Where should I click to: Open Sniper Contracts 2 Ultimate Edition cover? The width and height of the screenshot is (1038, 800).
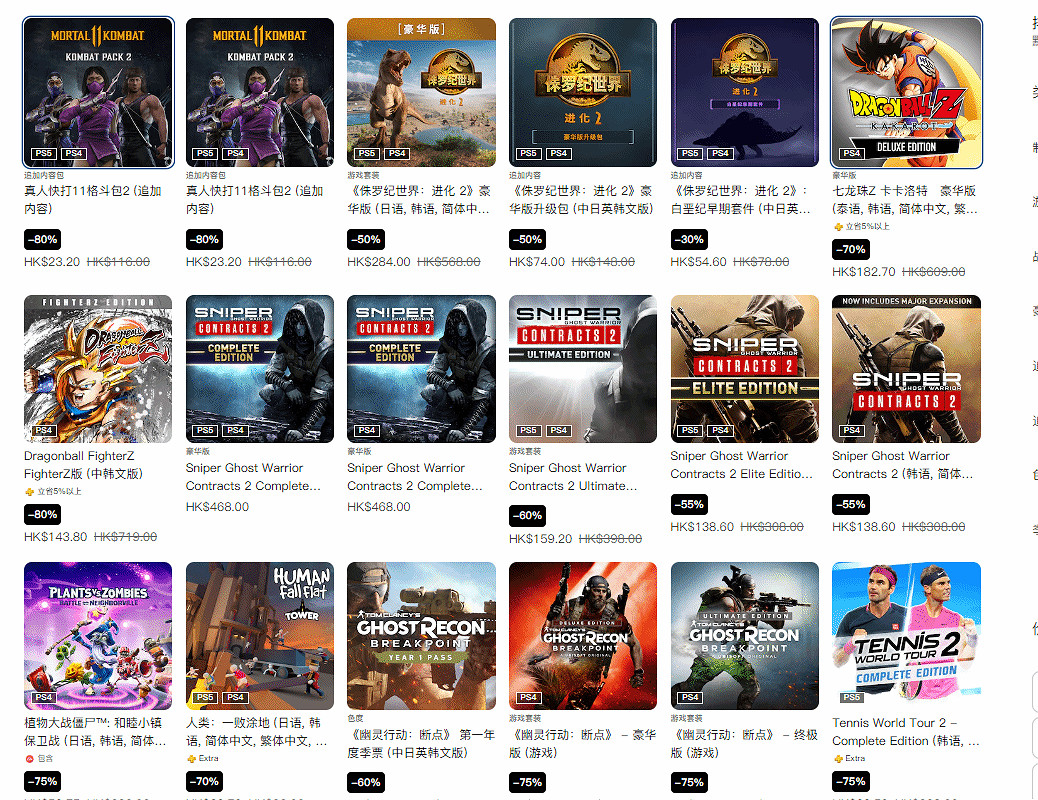(583, 369)
